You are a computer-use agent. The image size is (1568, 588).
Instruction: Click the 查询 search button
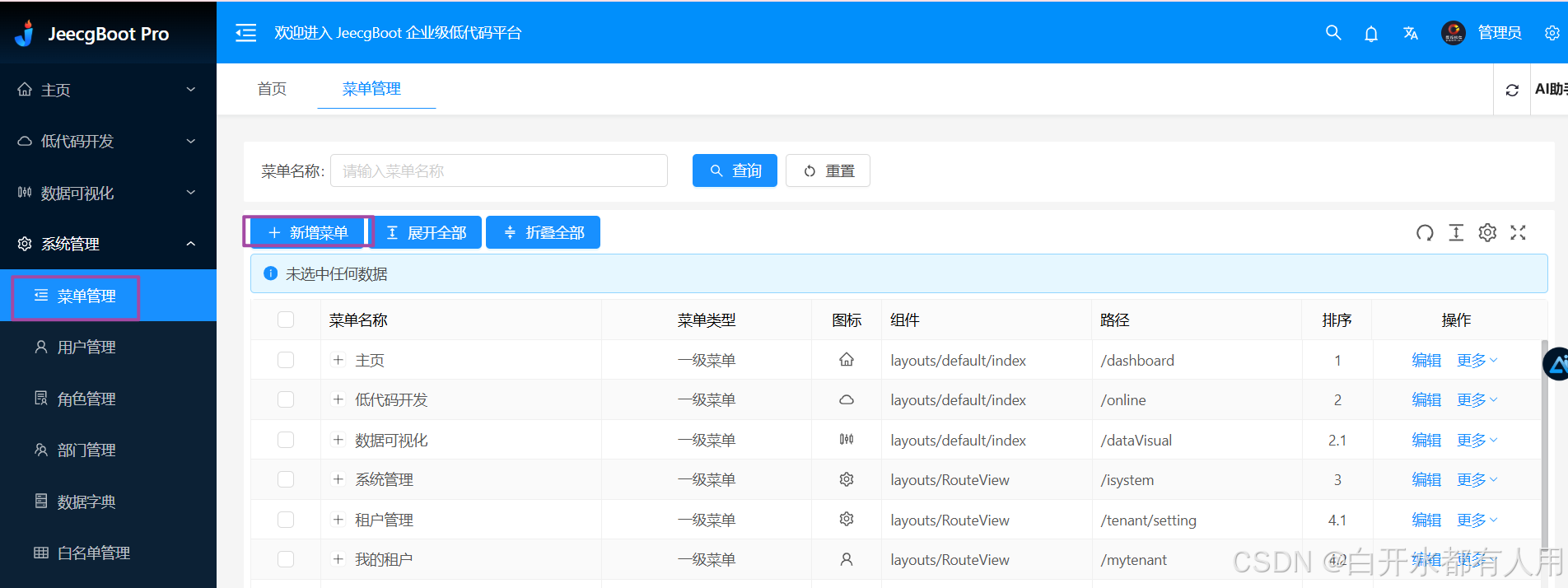coord(735,170)
